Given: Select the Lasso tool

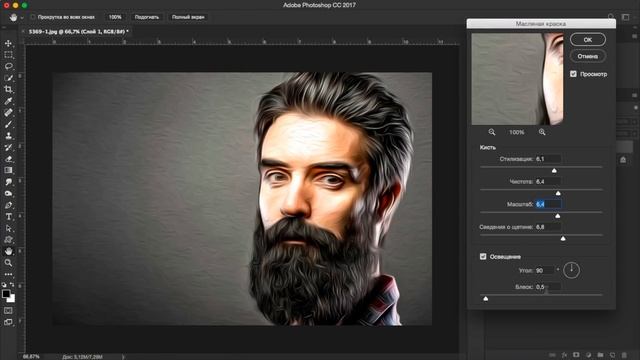Looking at the screenshot, I should click(8, 66).
